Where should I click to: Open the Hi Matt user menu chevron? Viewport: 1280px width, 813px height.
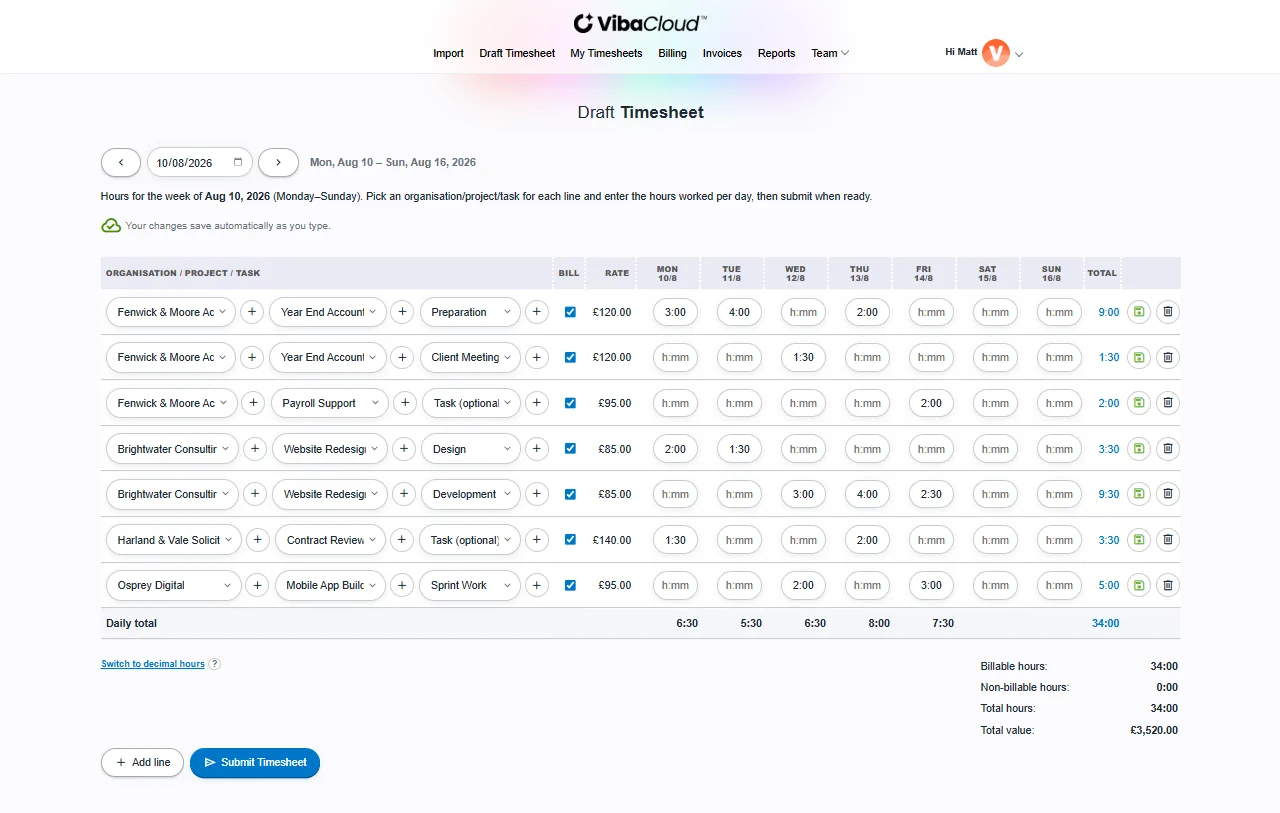point(1019,55)
